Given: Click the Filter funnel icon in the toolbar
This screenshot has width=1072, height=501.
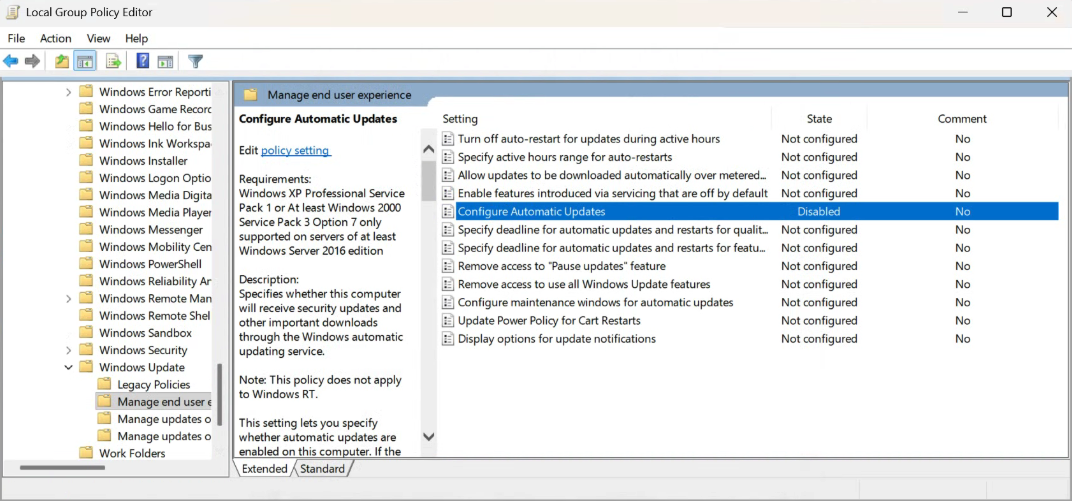Looking at the screenshot, I should [195, 62].
